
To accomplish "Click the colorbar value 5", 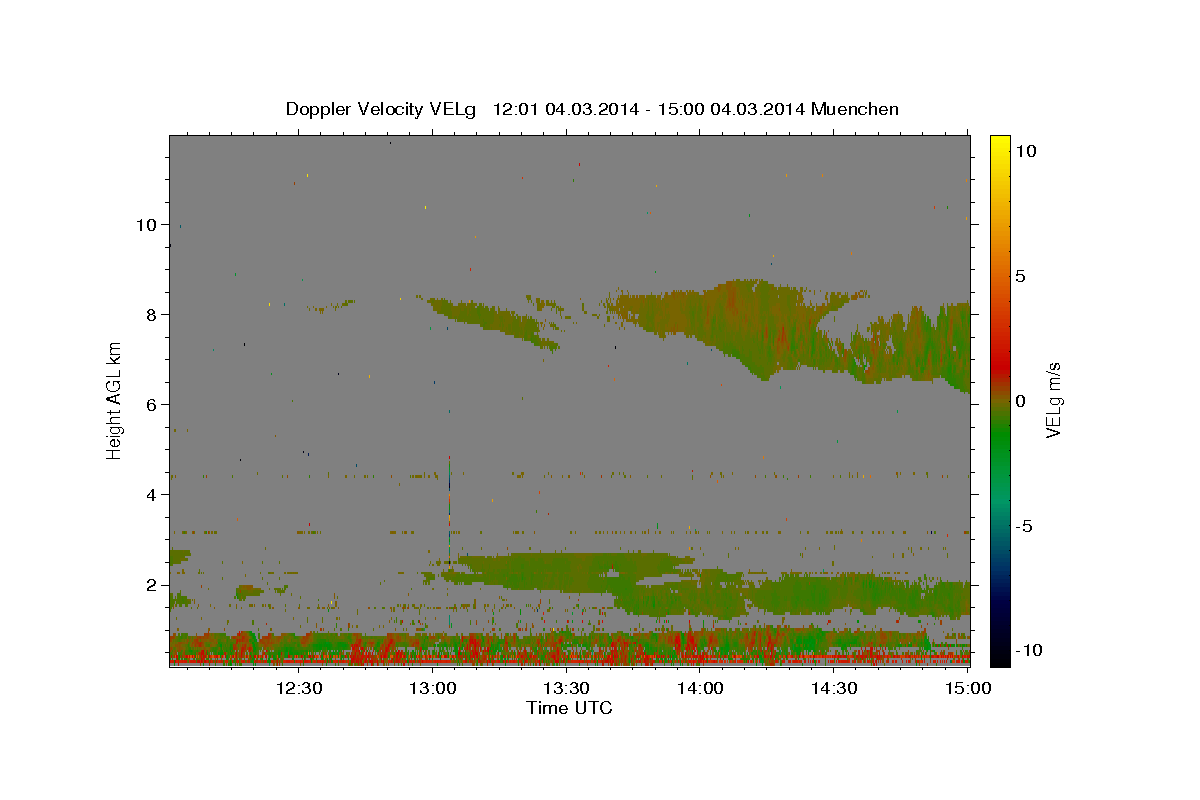I will (x=1020, y=276).
